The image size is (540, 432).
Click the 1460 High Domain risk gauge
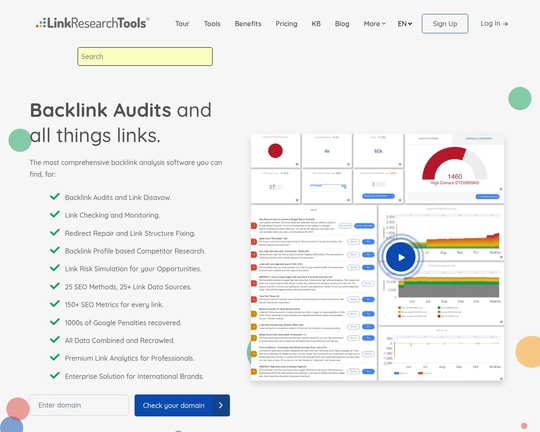(454, 167)
